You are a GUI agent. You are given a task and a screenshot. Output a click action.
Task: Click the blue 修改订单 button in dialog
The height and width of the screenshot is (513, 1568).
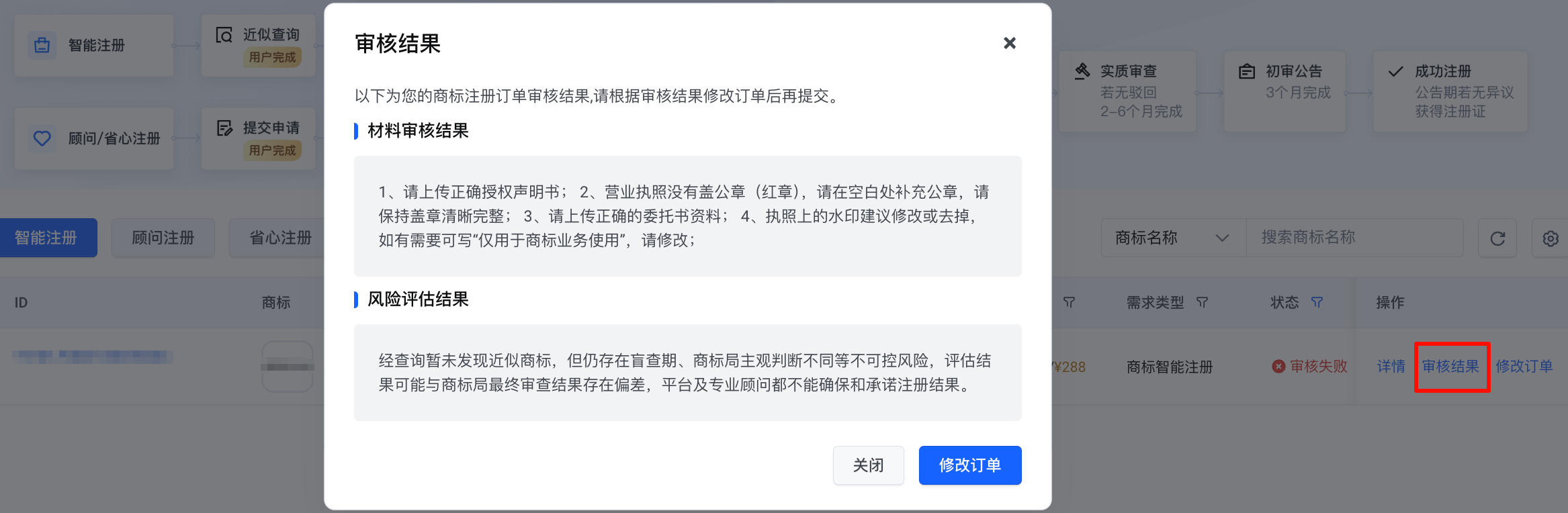point(970,465)
